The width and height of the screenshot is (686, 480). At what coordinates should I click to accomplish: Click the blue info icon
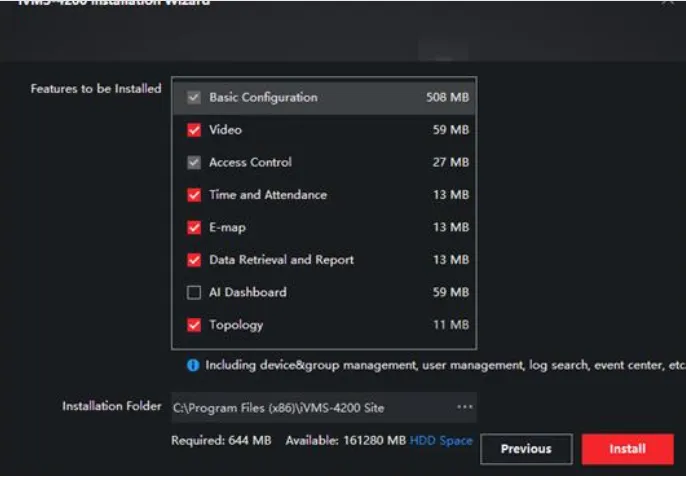pyautogui.click(x=193, y=366)
